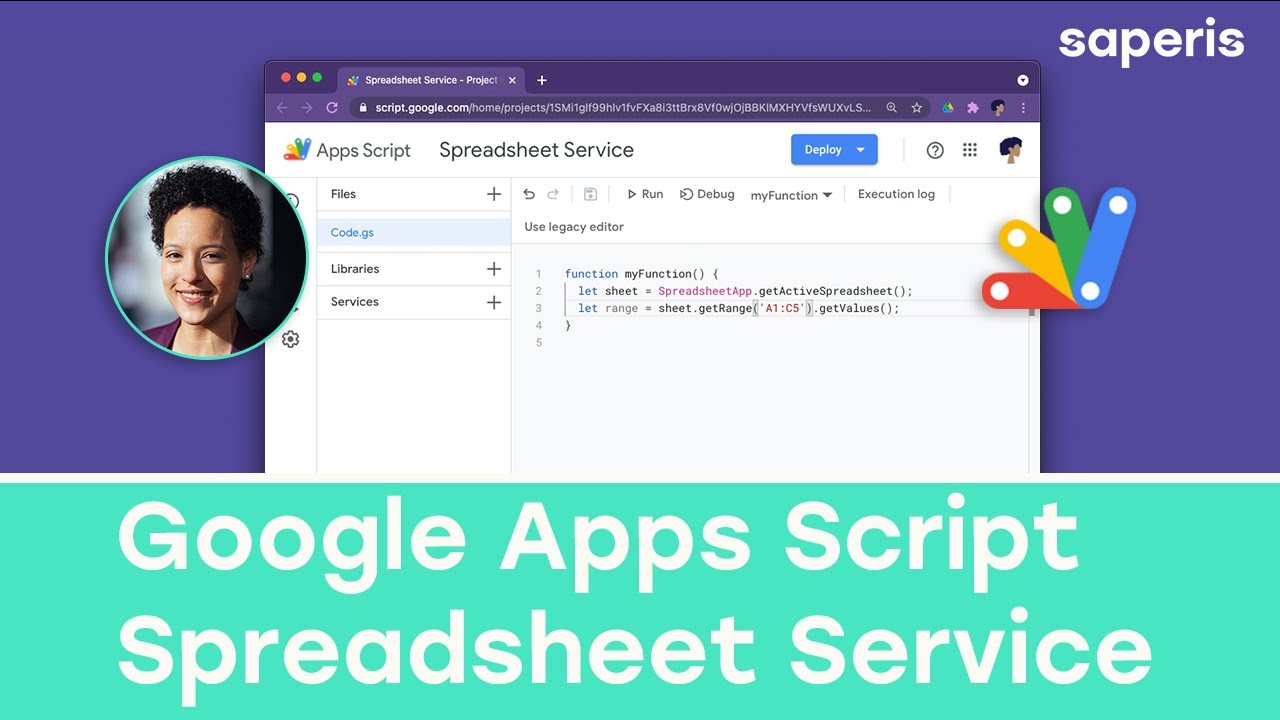
Task: Click the redo arrow in editor toolbar
Action: [553, 194]
